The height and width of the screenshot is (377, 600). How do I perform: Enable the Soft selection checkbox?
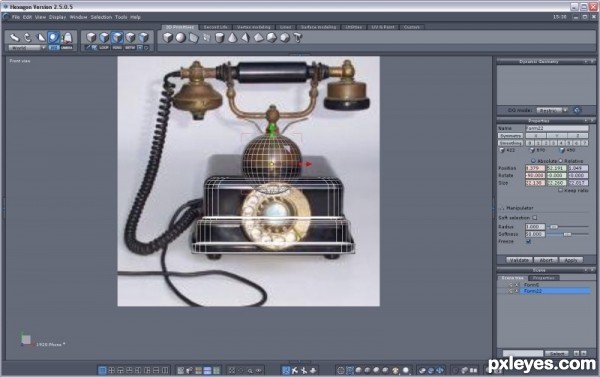pos(535,217)
